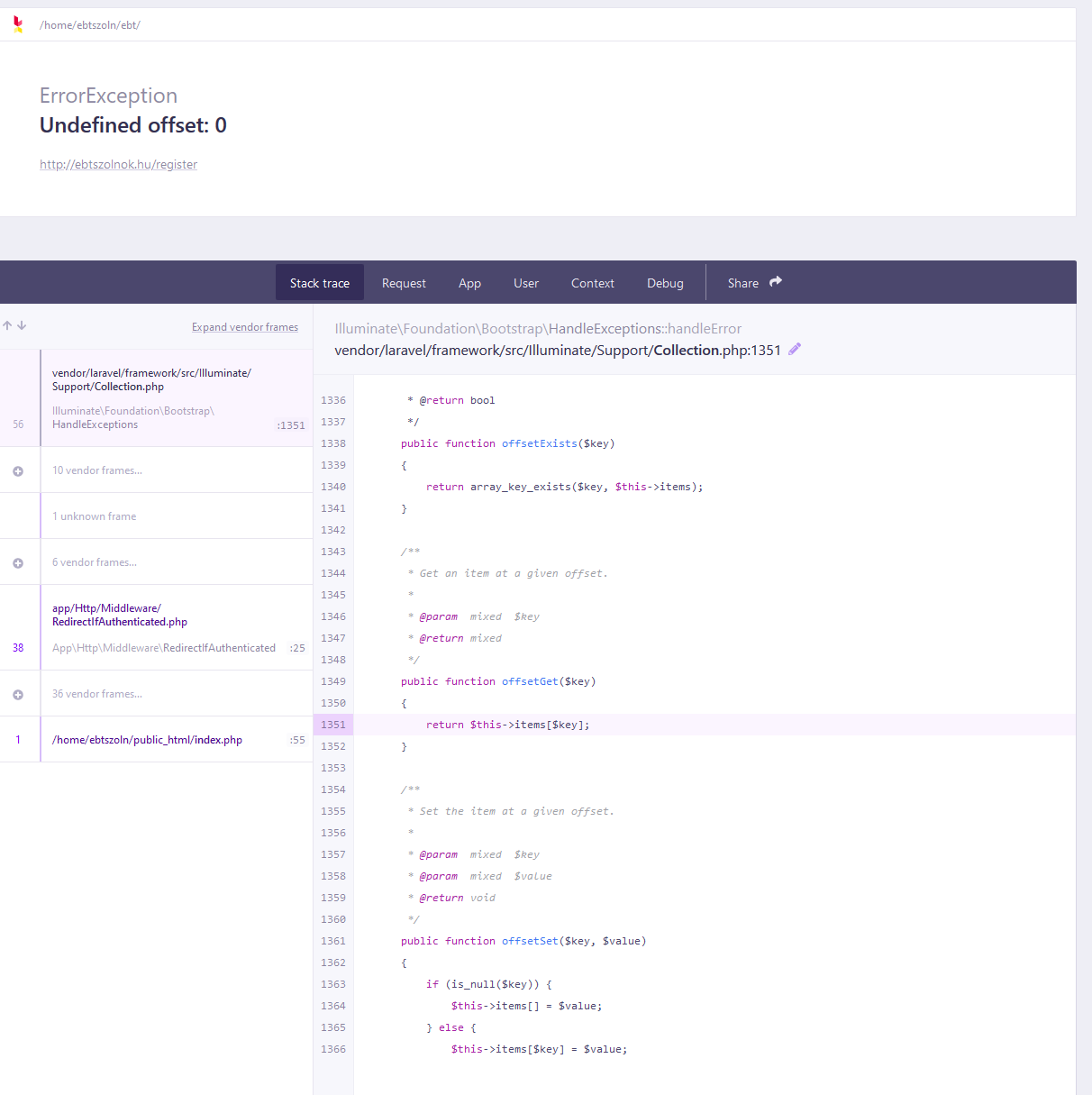Go to next frame with down arrow
Screen dimensions: 1092x1095
(22, 325)
